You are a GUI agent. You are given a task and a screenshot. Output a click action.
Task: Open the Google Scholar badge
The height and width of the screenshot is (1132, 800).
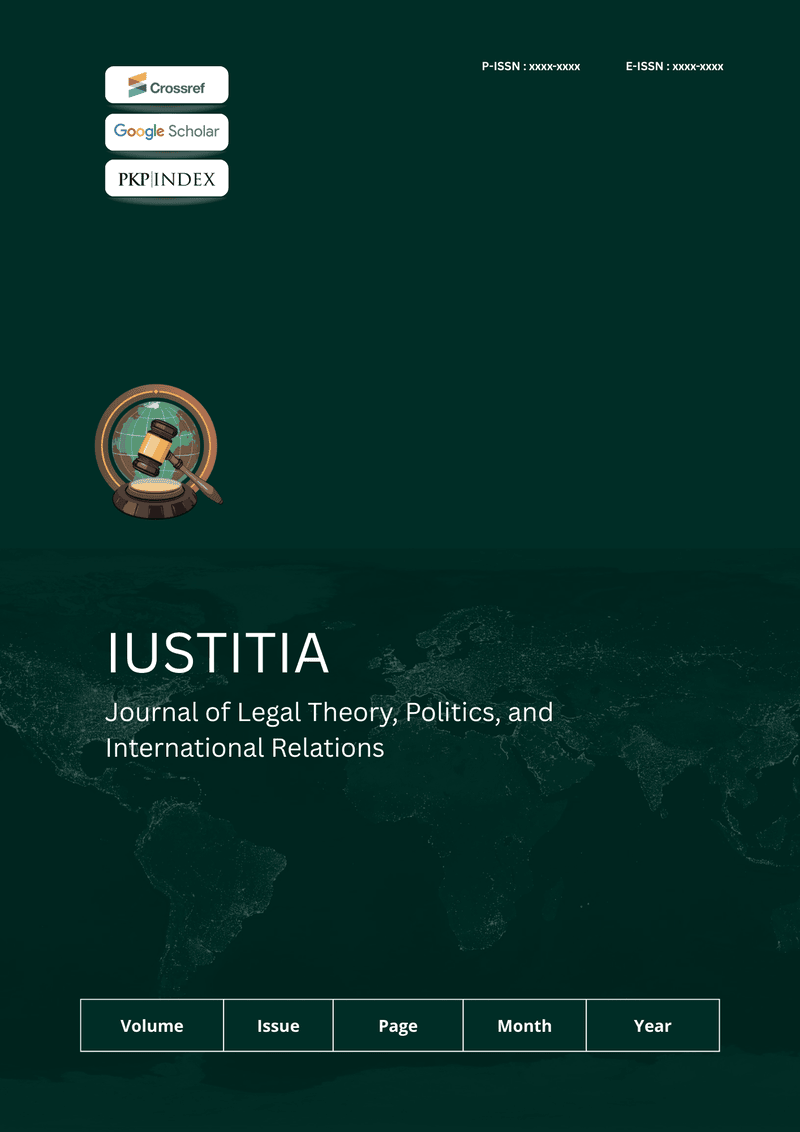click(167, 132)
